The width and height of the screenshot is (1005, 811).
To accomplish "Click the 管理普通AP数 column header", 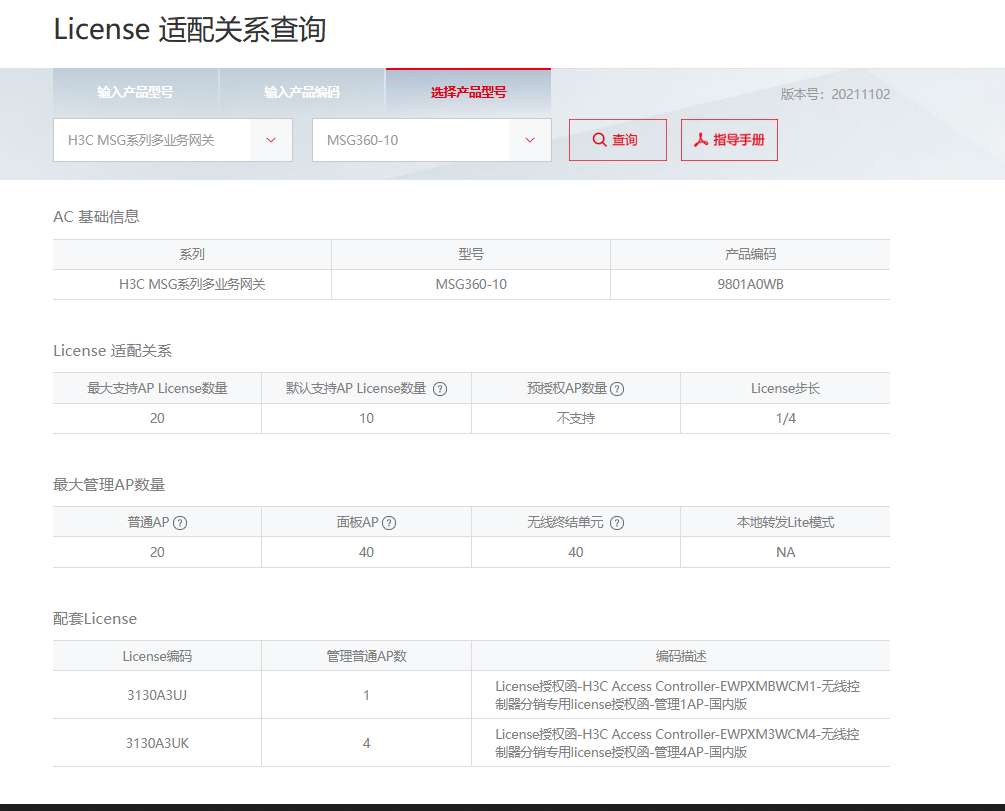I will click(367, 656).
